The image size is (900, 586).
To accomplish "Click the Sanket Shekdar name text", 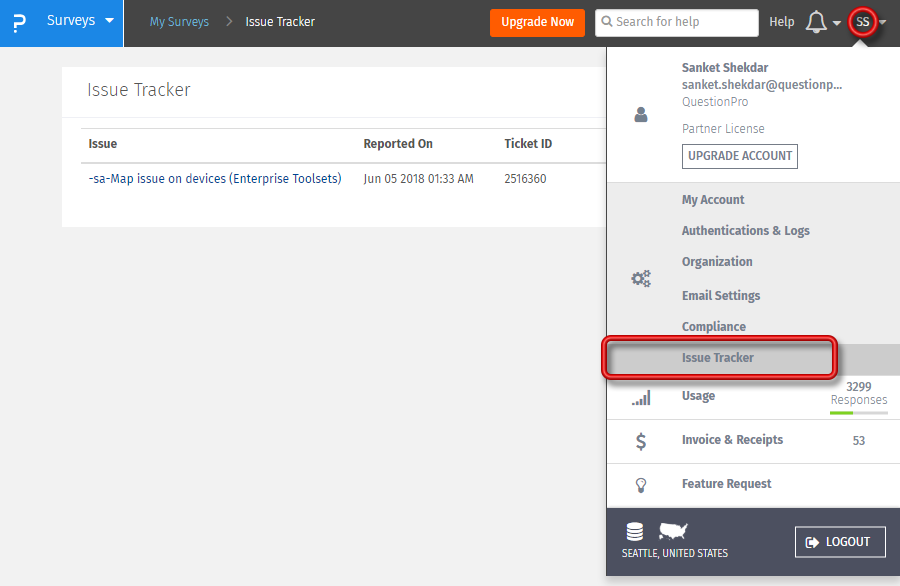I will (x=725, y=68).
